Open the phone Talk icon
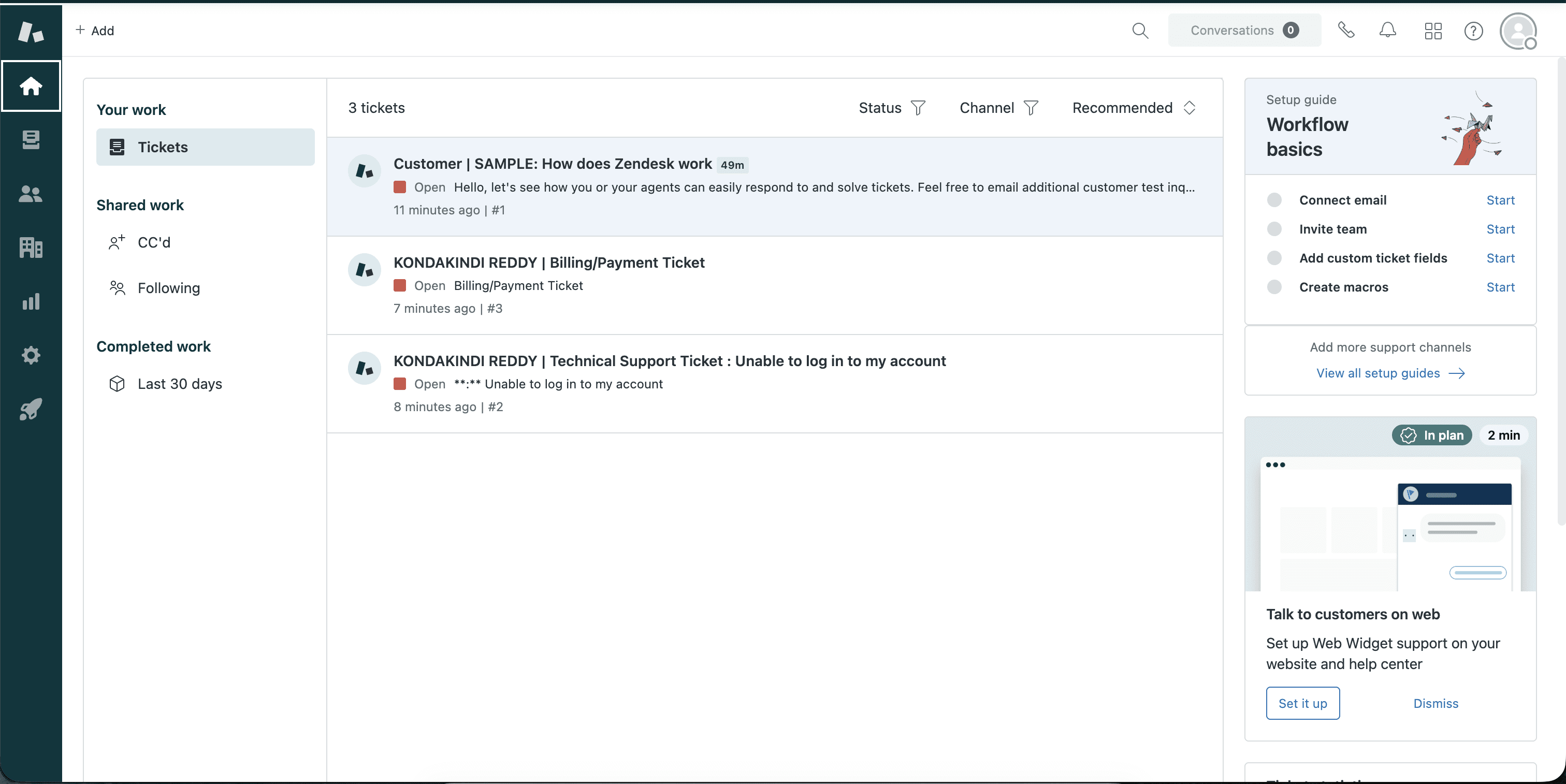Viewport: 1566px width, 784px height. pyautogui.click(x=1346, y=31)
